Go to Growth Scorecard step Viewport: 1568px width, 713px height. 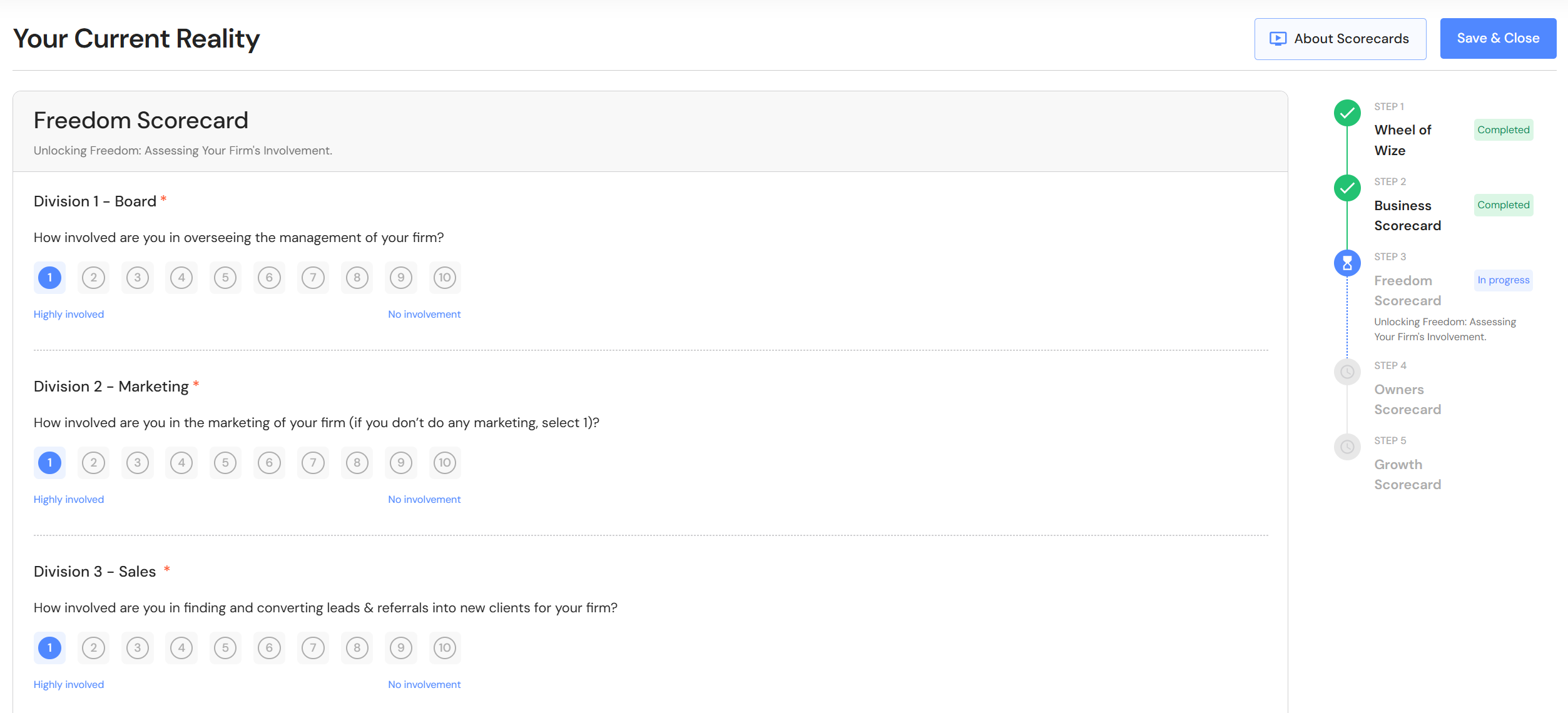1407,475
